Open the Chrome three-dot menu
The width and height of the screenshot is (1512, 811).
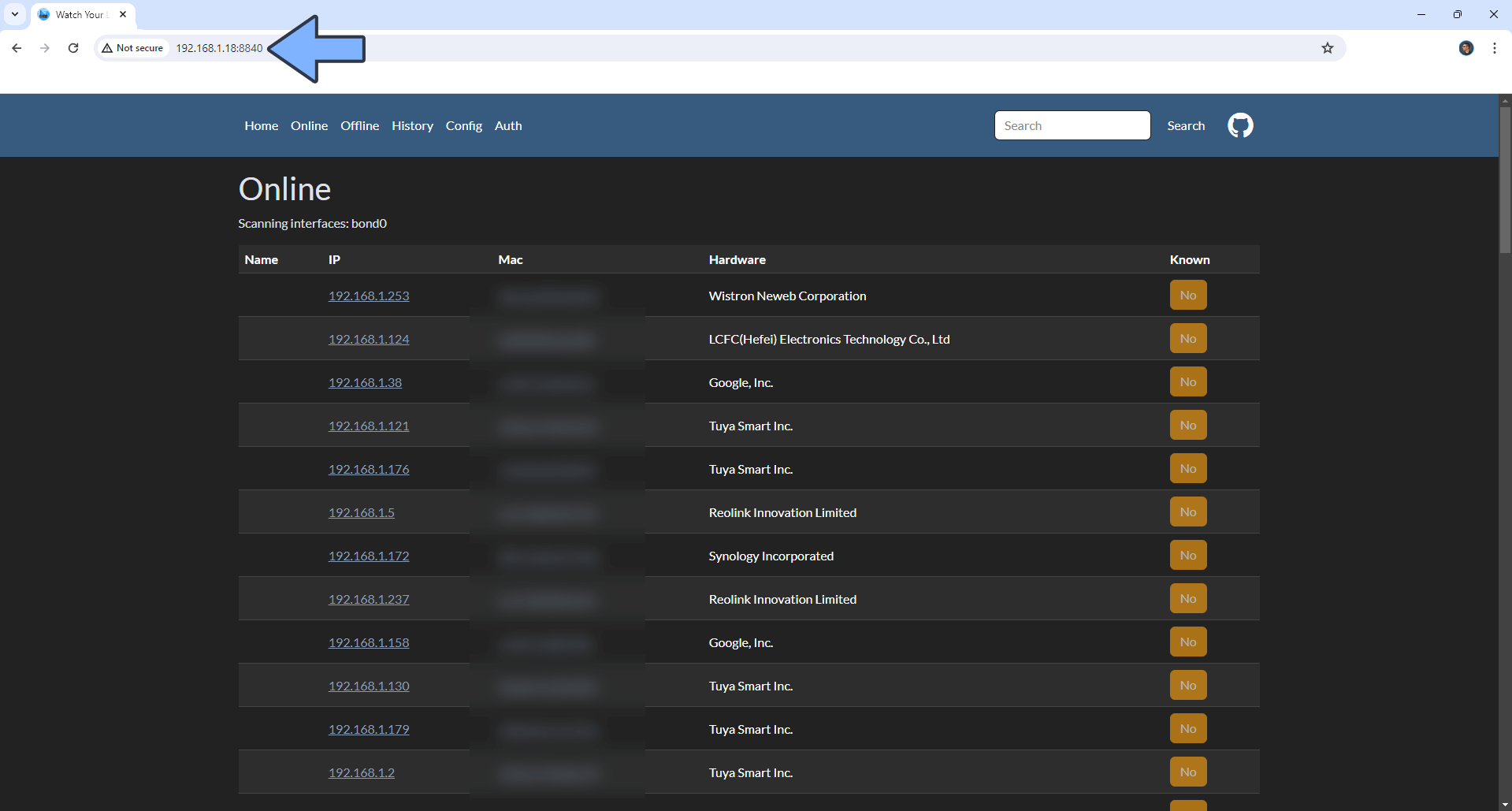click(x=1495, y=48)
